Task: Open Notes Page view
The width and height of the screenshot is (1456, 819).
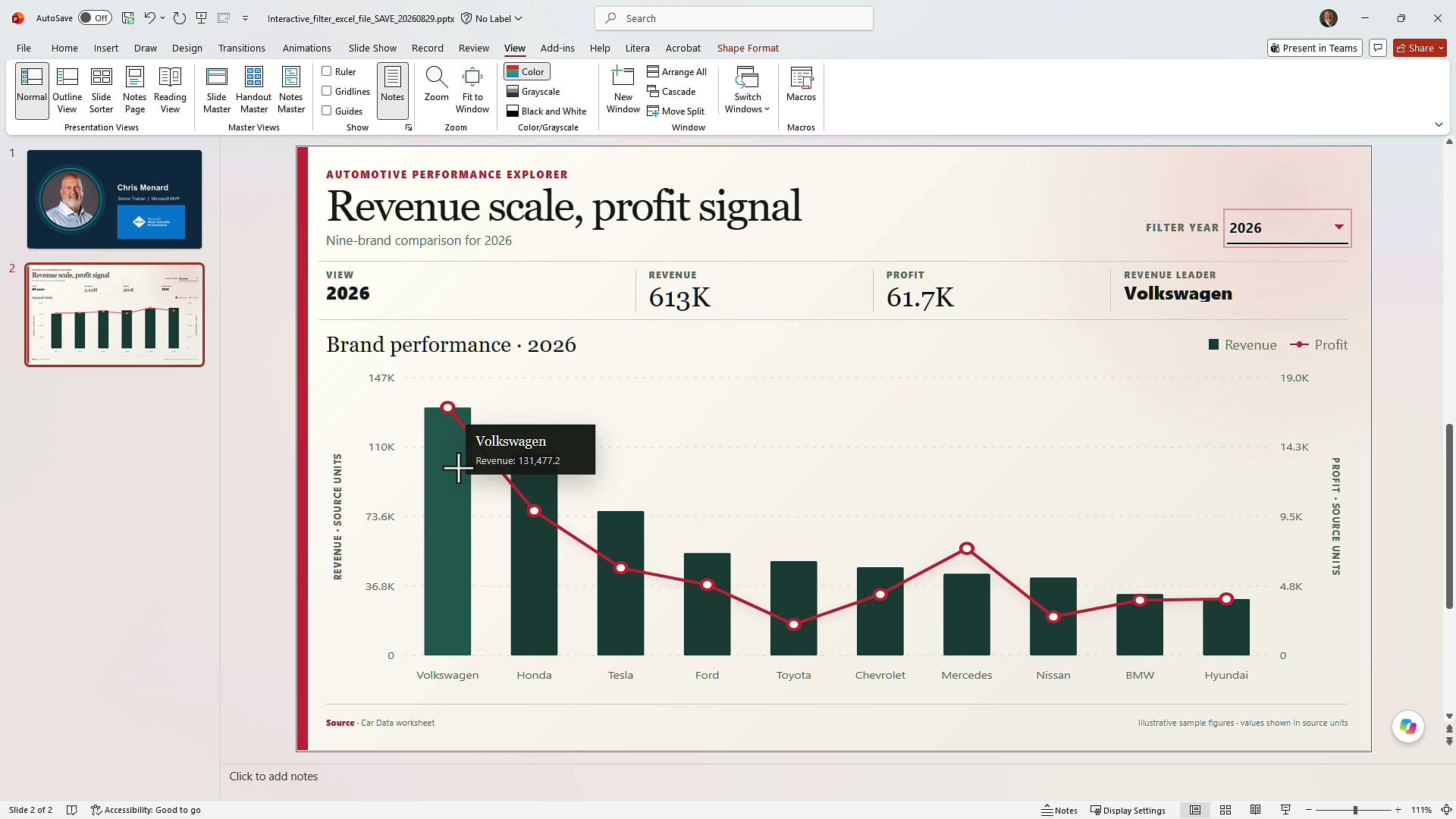Action: [x=134, y=90]
